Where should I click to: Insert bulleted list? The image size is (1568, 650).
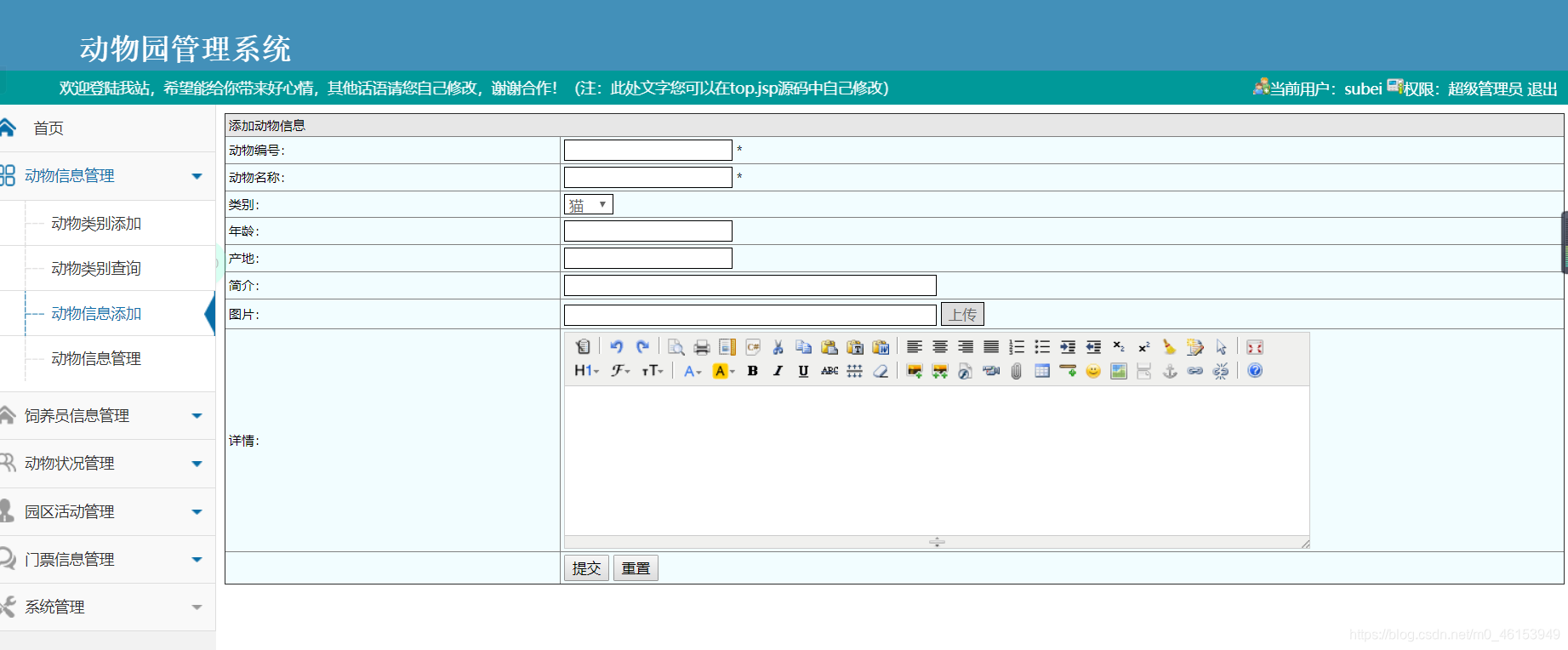tap(1042, 347)
